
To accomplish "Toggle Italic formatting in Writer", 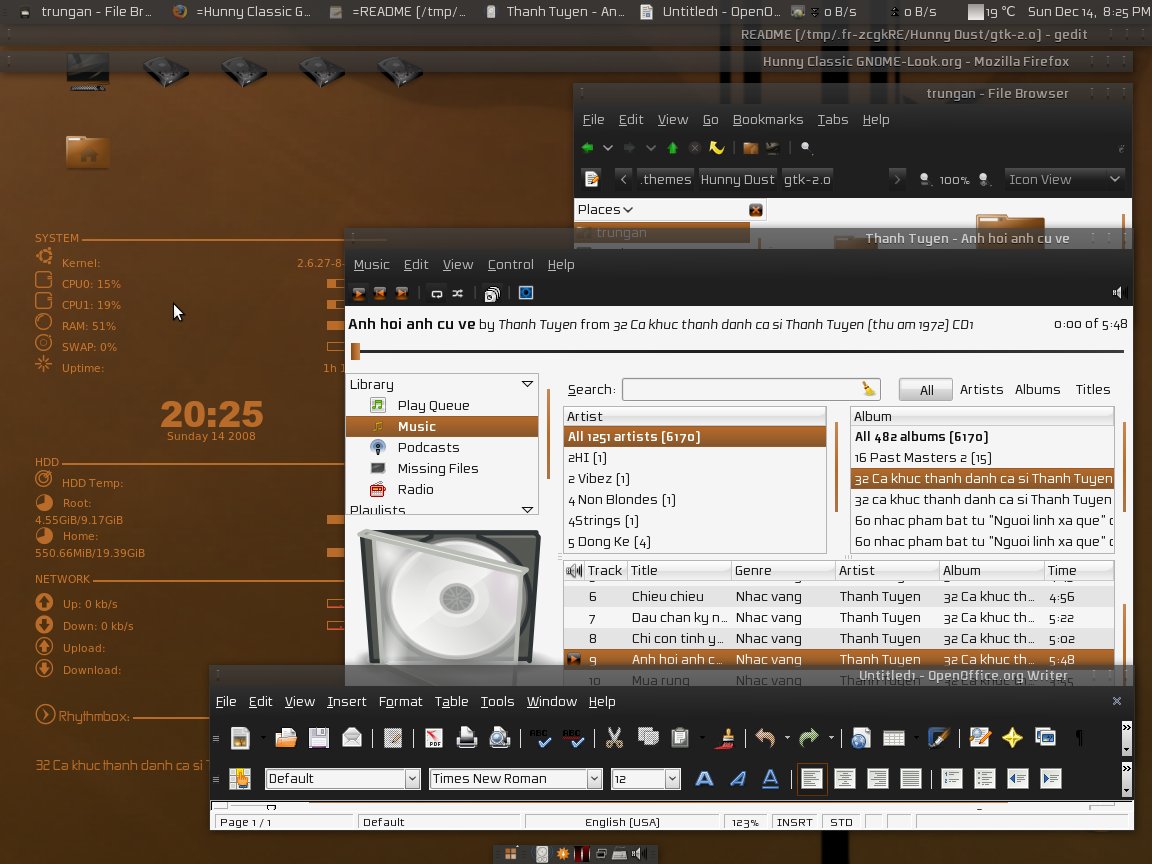I will pos(737,779).
